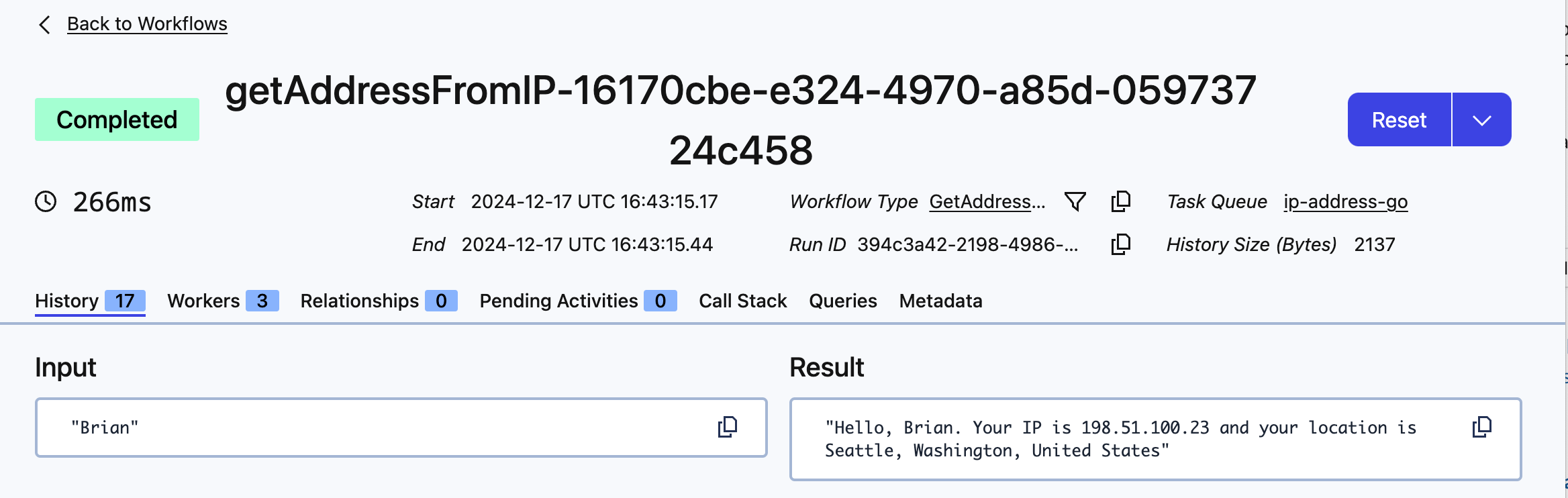Open the Call Stack tab
1568x498 pixels.
pyautogui.click(x=742, y=301)
